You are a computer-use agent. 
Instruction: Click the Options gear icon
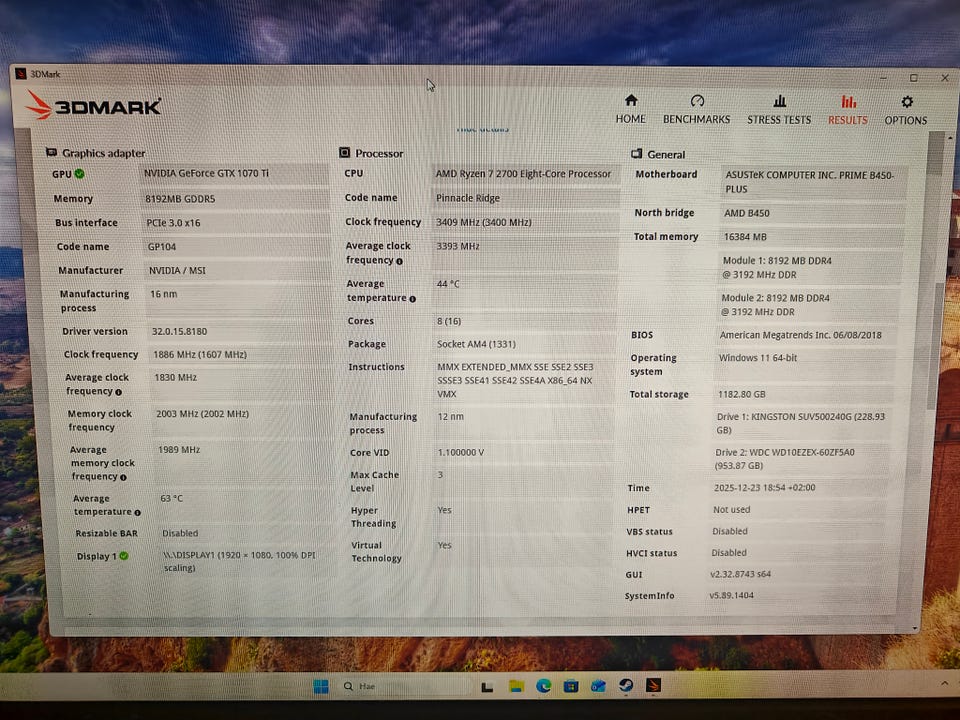(907, 102)
